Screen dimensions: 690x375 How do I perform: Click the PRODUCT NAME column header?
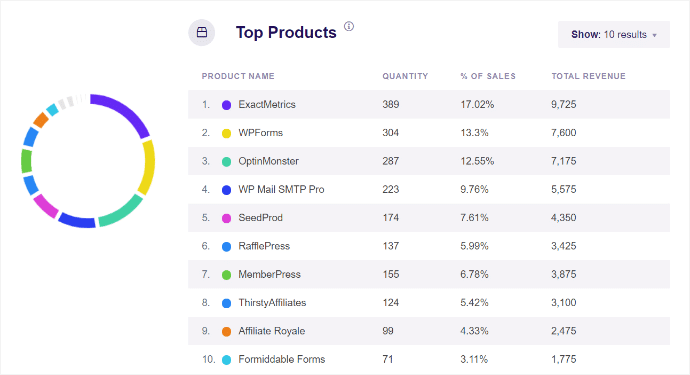coord(238,76)
